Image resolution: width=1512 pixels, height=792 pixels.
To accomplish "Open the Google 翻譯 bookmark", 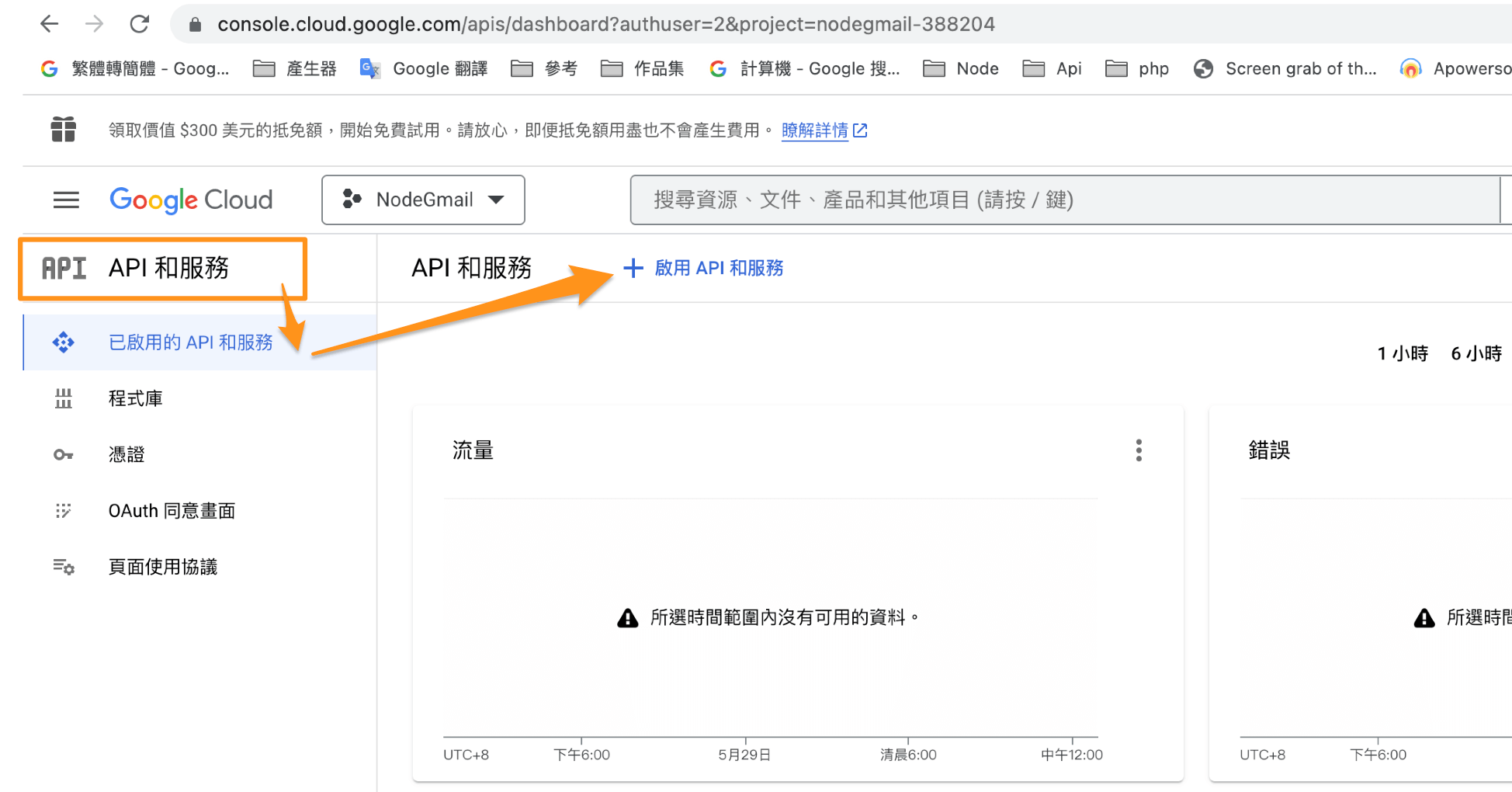I will point(425,69).
